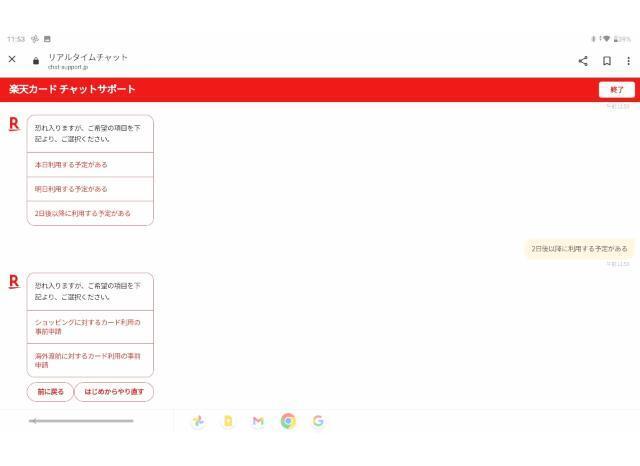Tap the navigation back gesture bar
The width and height of the screenshot is (640, 466).
[81, 421]
